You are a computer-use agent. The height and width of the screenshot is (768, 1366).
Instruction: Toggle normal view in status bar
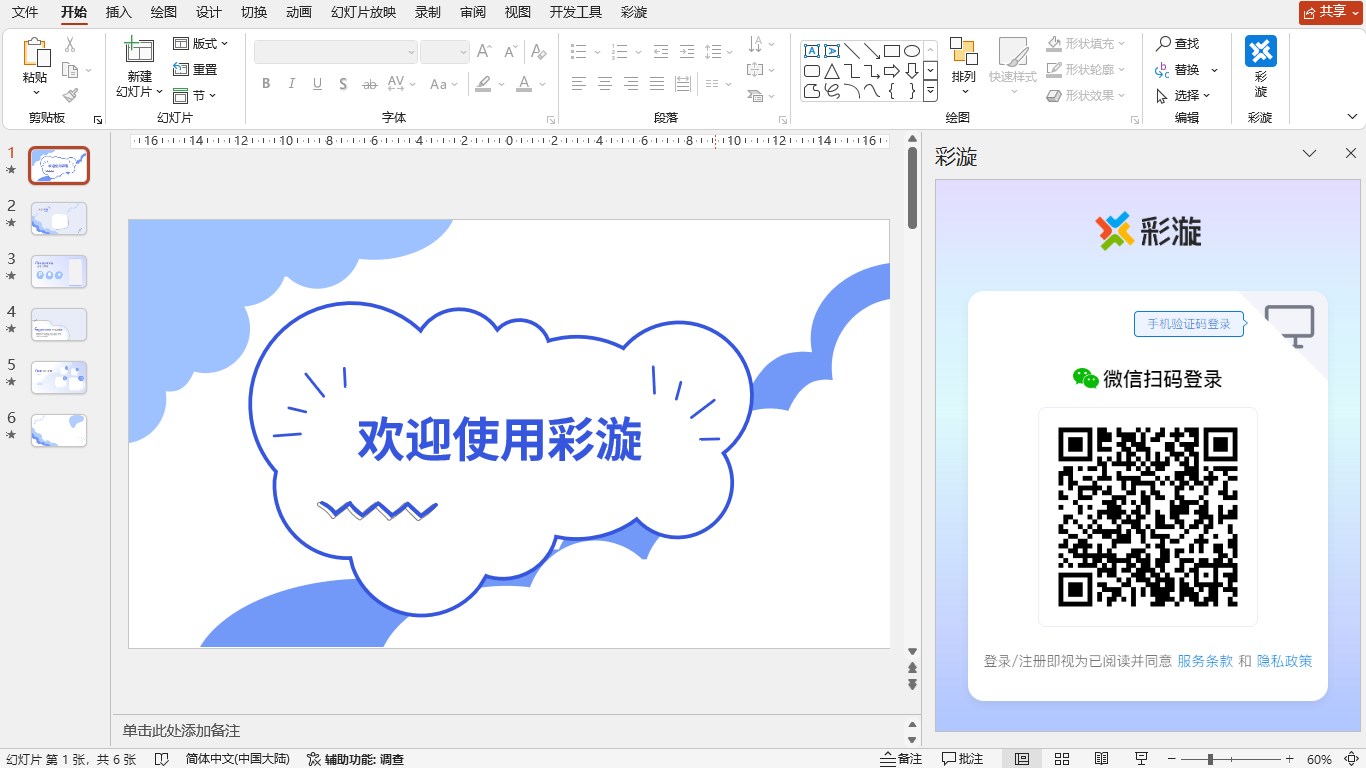(1022, 759)
